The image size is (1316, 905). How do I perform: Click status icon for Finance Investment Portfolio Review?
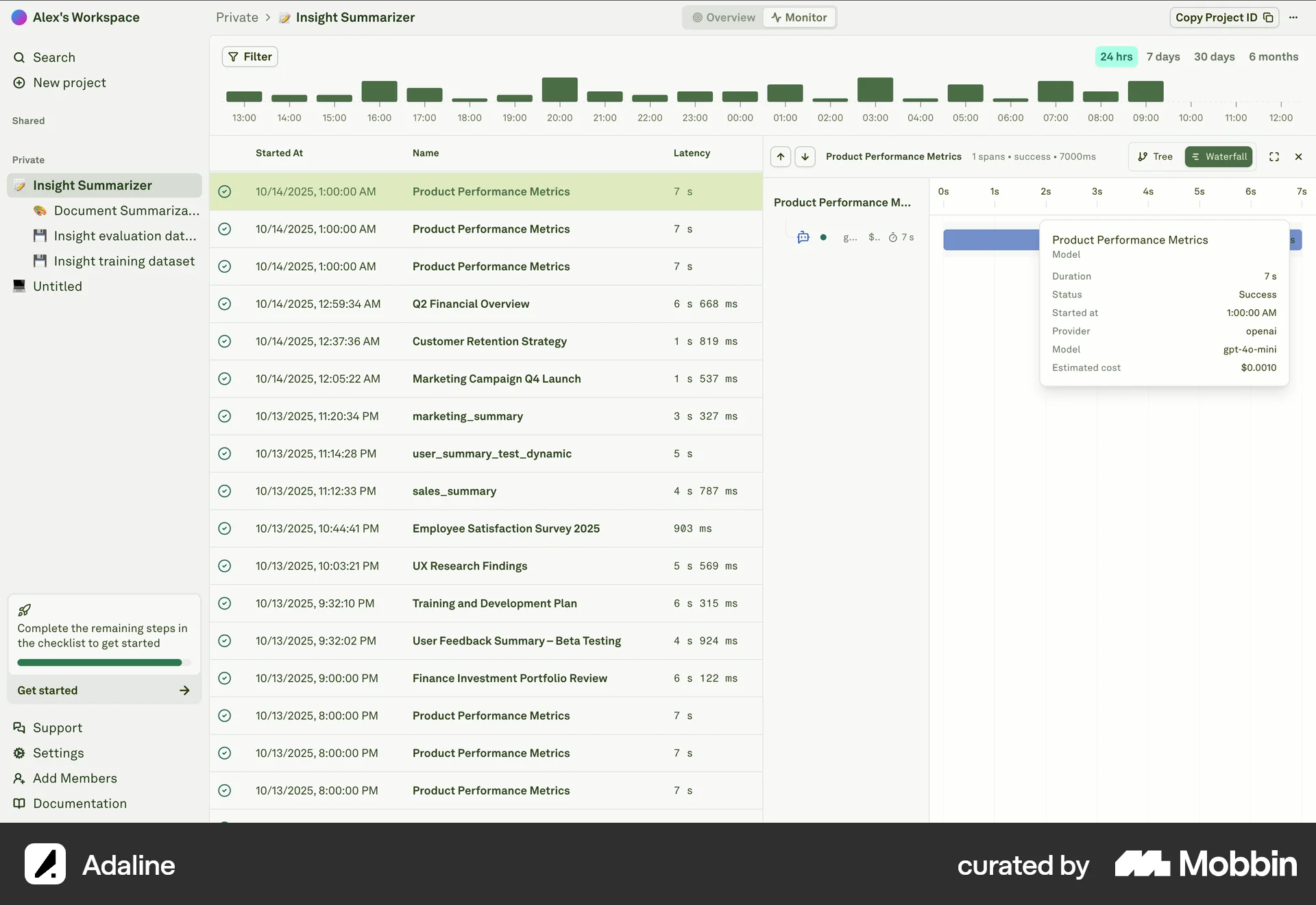[x=224, y=678]
